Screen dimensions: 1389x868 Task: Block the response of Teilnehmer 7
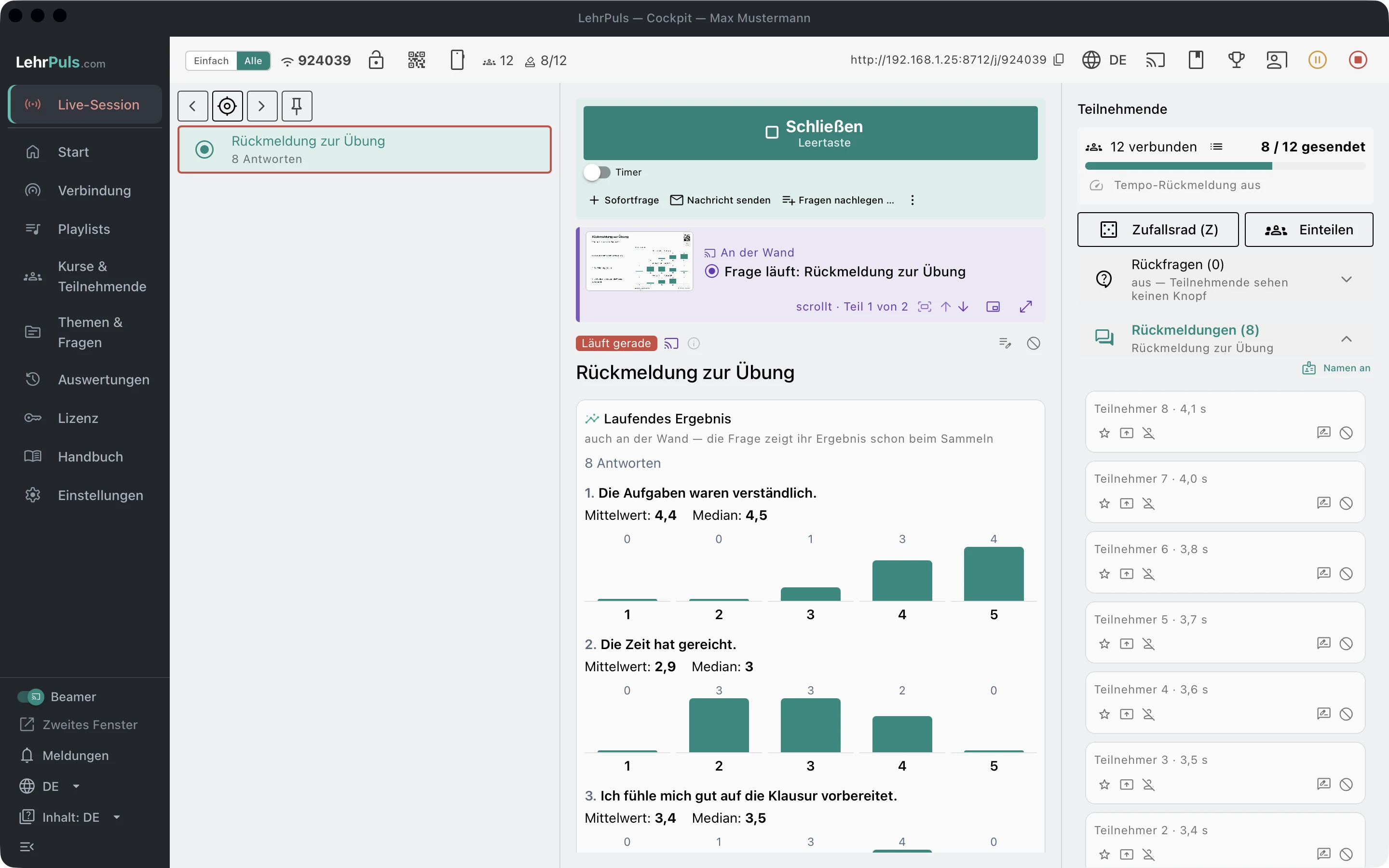[x=1346, y=503]
